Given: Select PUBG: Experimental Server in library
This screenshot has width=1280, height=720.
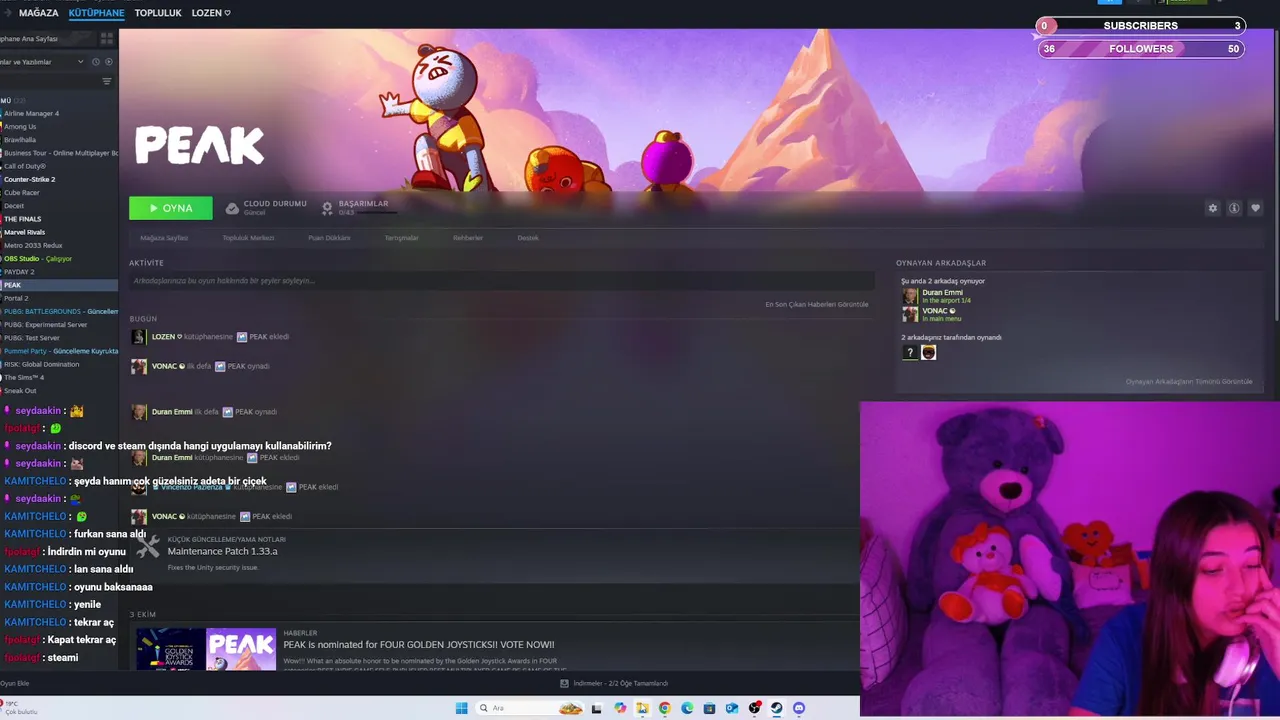Looking at the screenshot, I should pos(45,325).
